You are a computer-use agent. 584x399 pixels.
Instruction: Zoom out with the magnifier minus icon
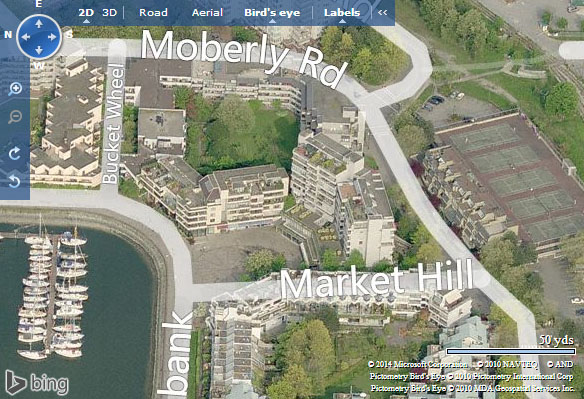15,117
